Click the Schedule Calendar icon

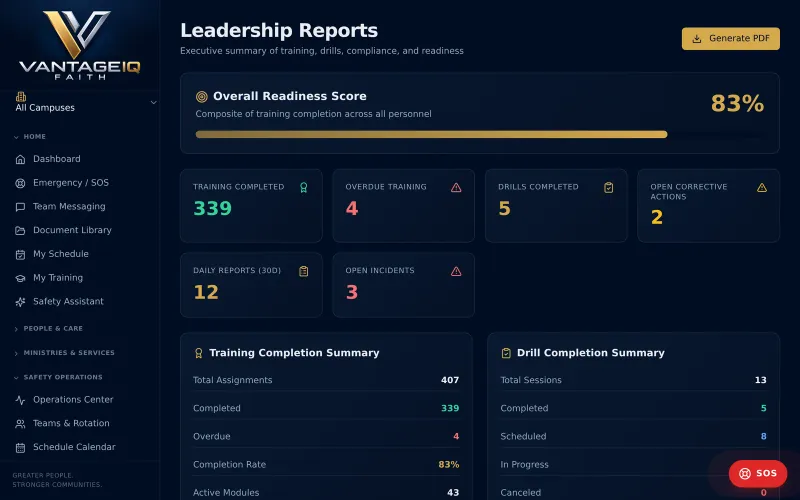(x=20, y=447)
